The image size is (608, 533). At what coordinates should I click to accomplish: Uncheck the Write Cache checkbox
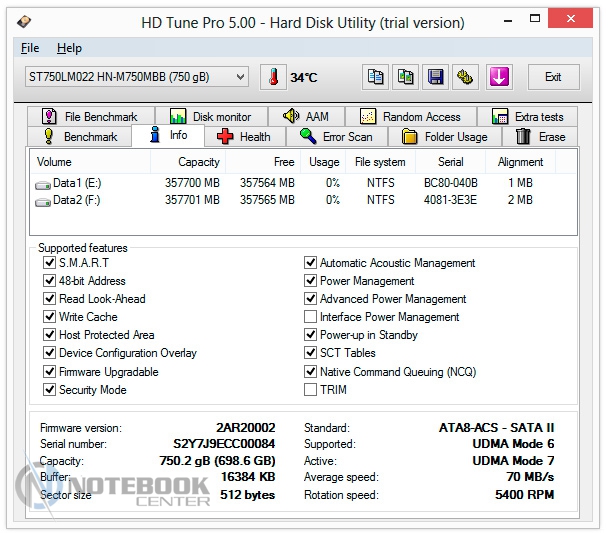(x=50, y=317)
